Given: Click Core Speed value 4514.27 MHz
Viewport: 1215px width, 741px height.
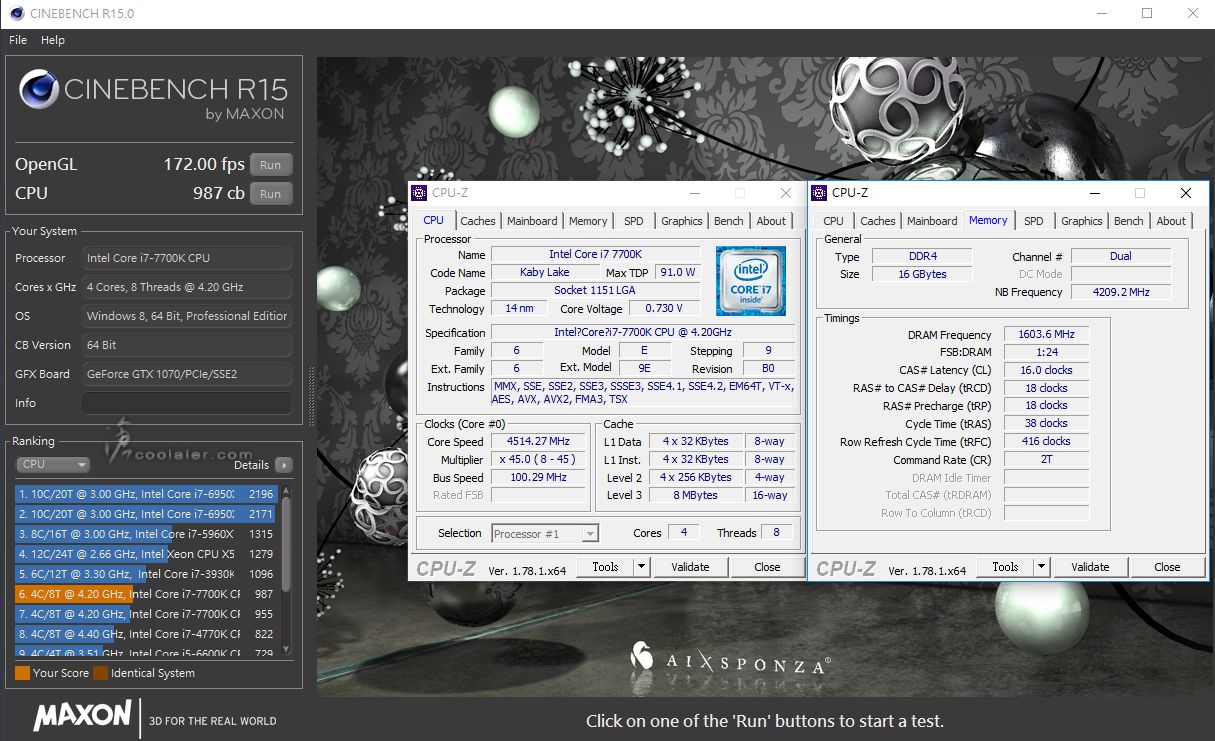Looking at the screenshot, I should coord(539,442).
